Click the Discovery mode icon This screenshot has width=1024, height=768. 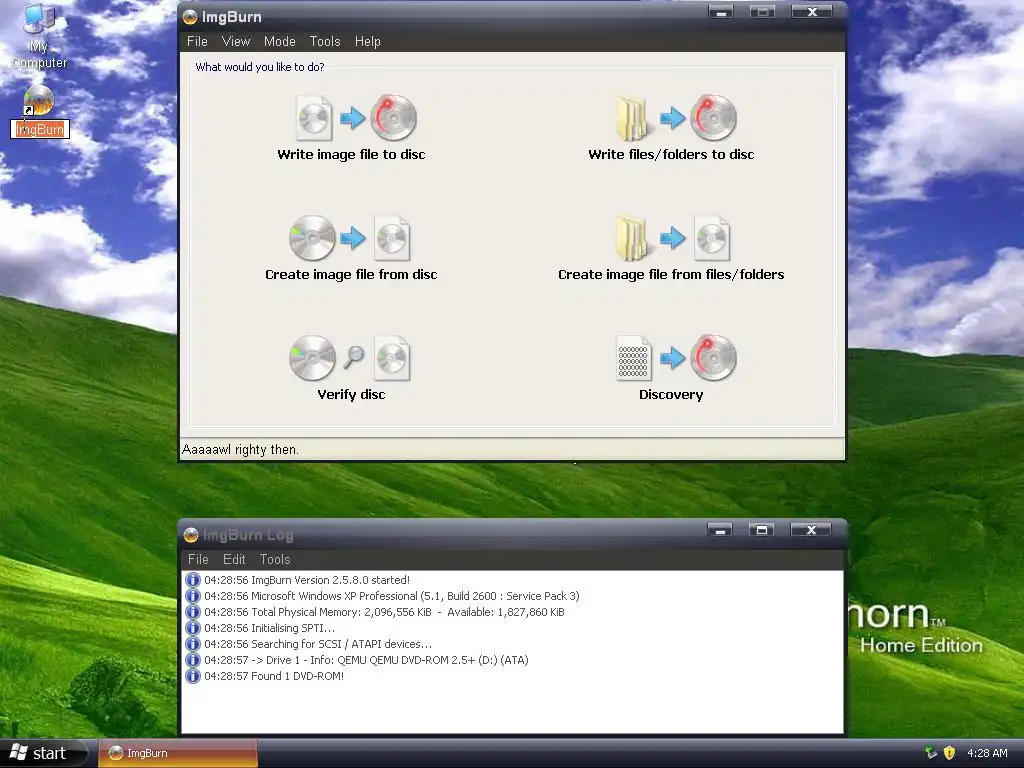point(676,358)
